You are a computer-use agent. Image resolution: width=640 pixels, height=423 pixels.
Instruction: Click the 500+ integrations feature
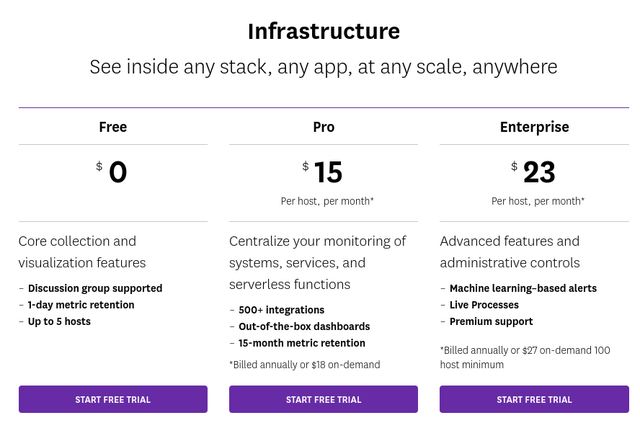click(x=281, y=310)
